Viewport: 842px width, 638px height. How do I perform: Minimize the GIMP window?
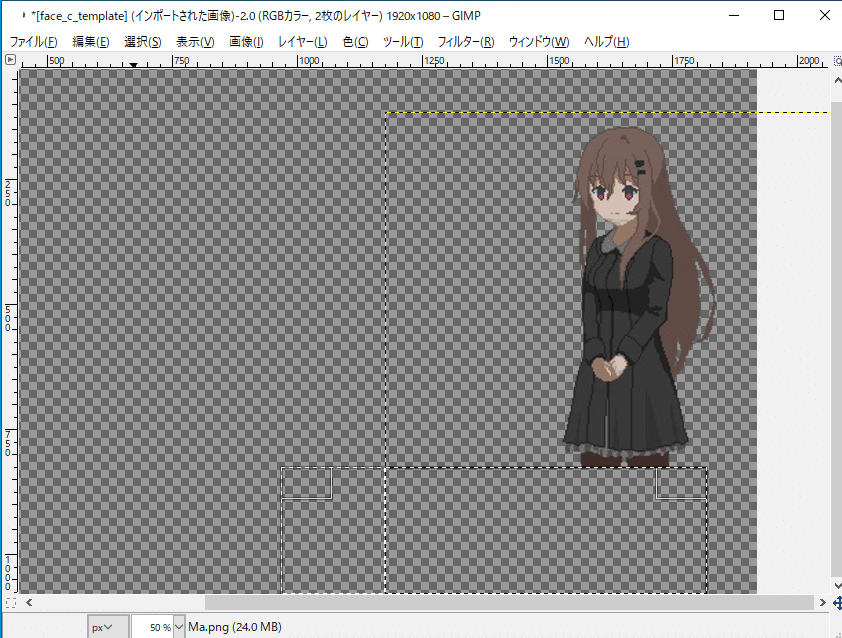(734, 15)
